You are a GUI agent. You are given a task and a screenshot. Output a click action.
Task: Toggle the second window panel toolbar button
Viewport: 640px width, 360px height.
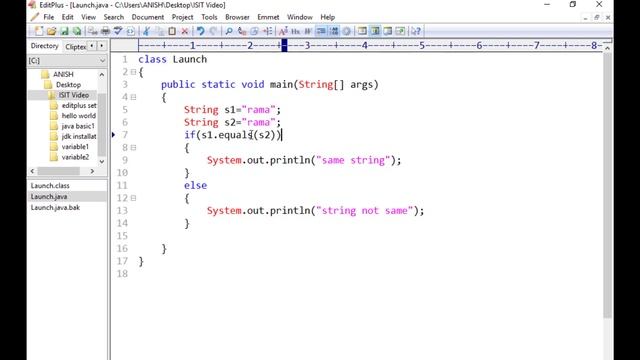click(x=375, y=31)
